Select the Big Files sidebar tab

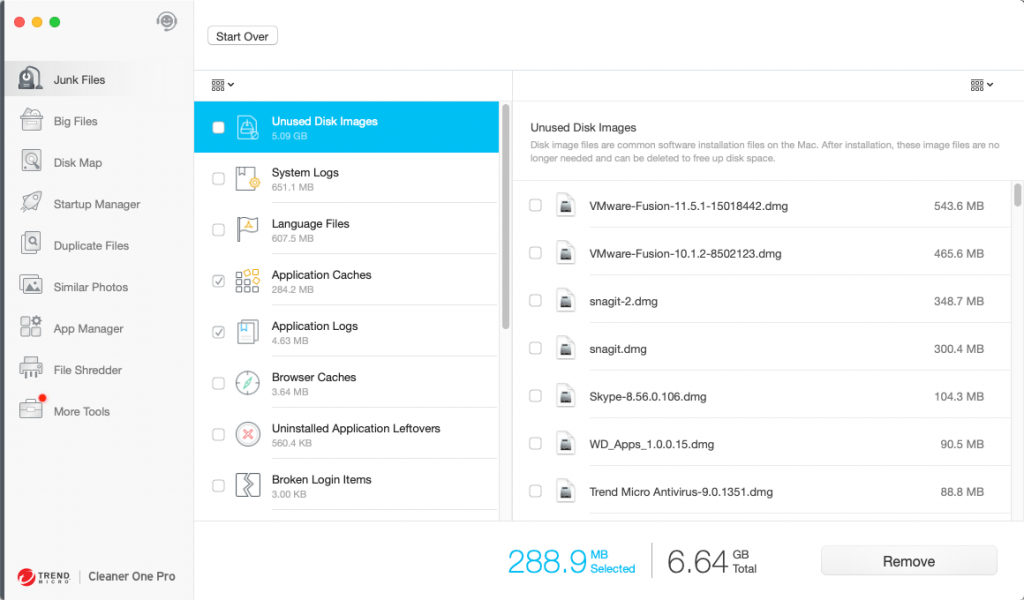point(75,121)
